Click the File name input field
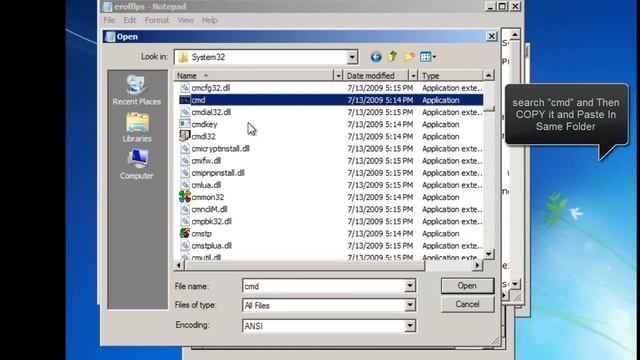The image size is (640, 360). [323, 286]
